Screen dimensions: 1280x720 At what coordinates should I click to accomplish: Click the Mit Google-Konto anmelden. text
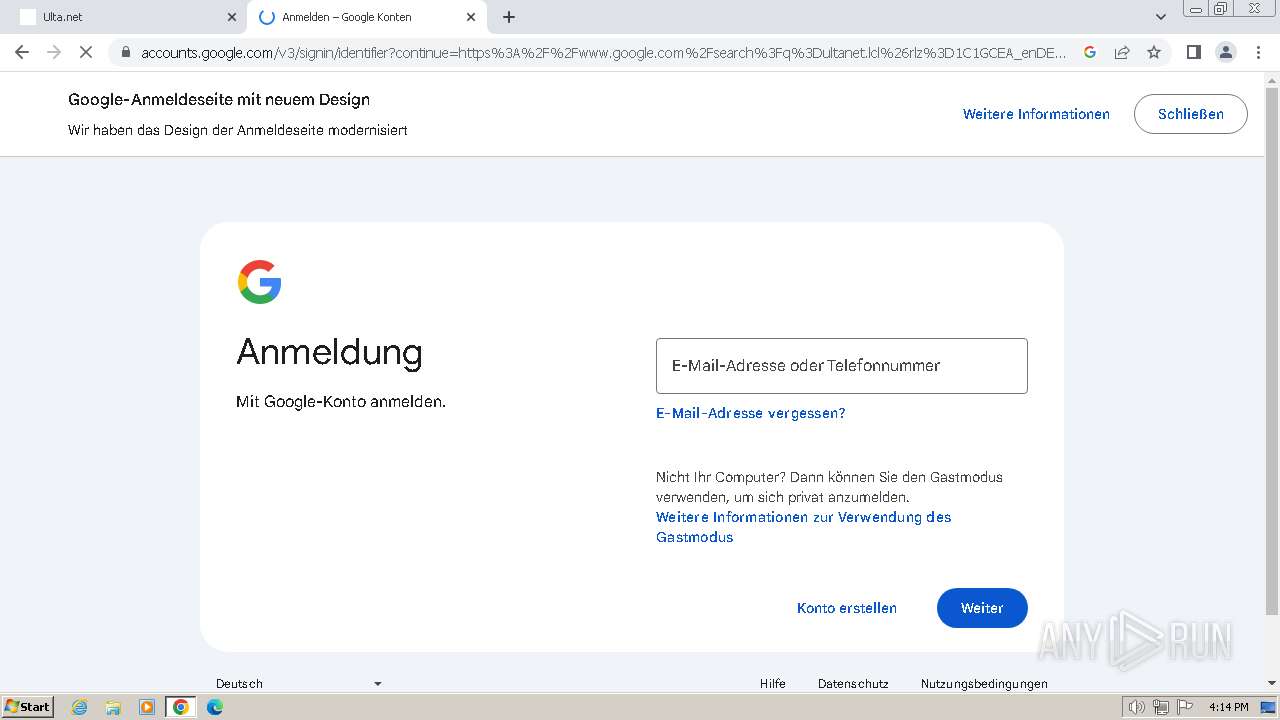click(341, 402)
